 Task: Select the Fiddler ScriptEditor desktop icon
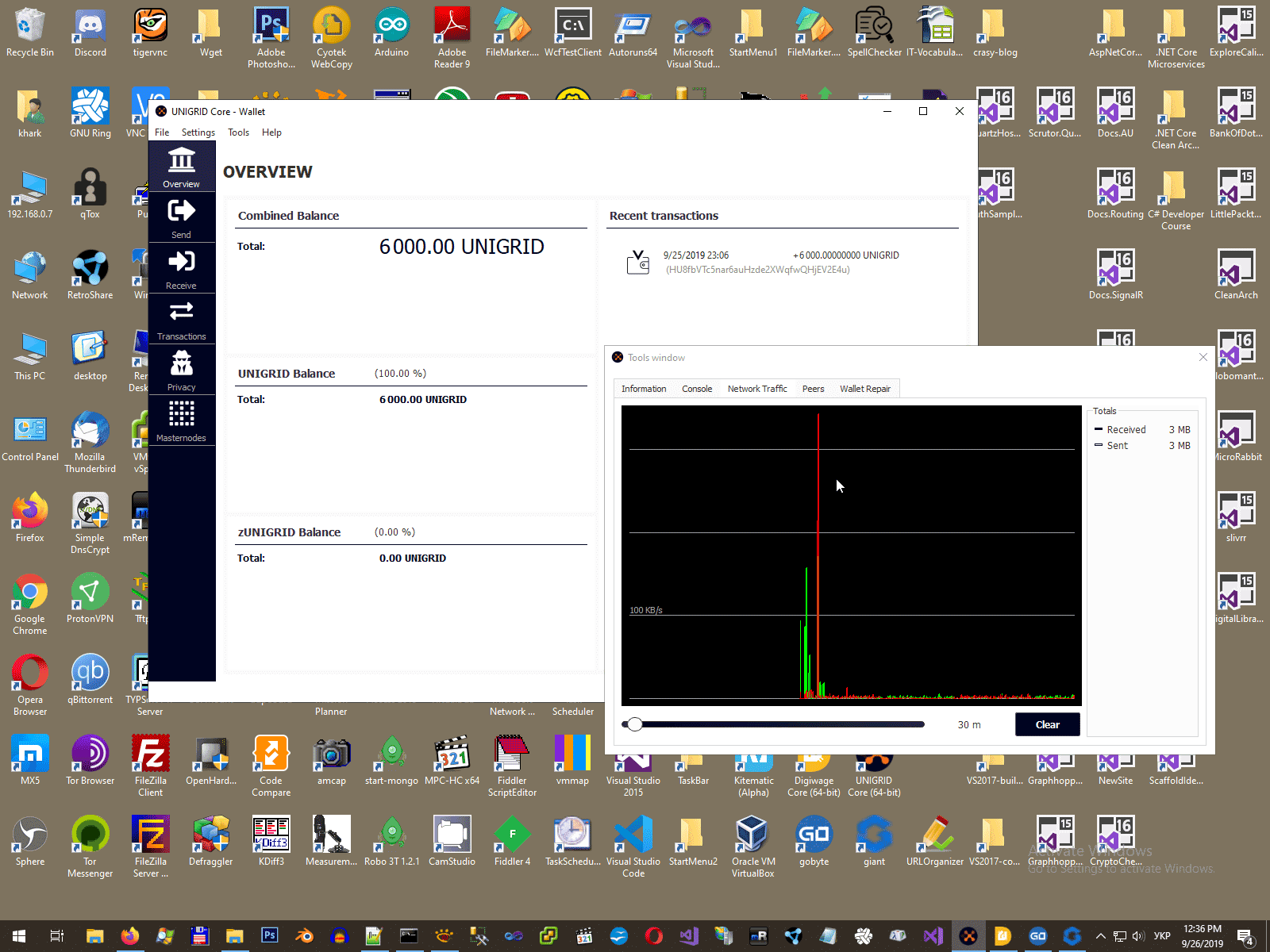coord(513,766)
